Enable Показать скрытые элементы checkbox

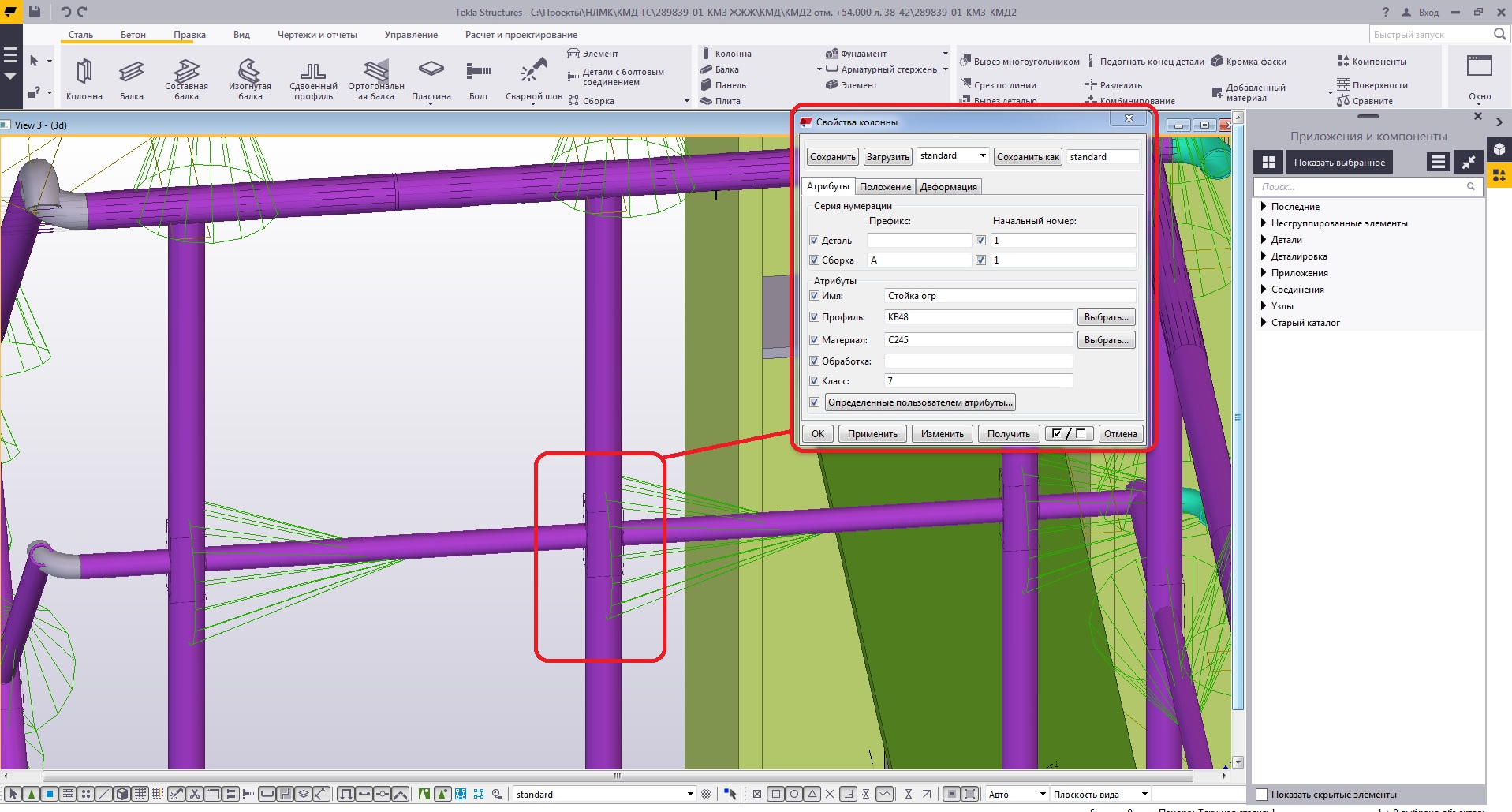1262,795
